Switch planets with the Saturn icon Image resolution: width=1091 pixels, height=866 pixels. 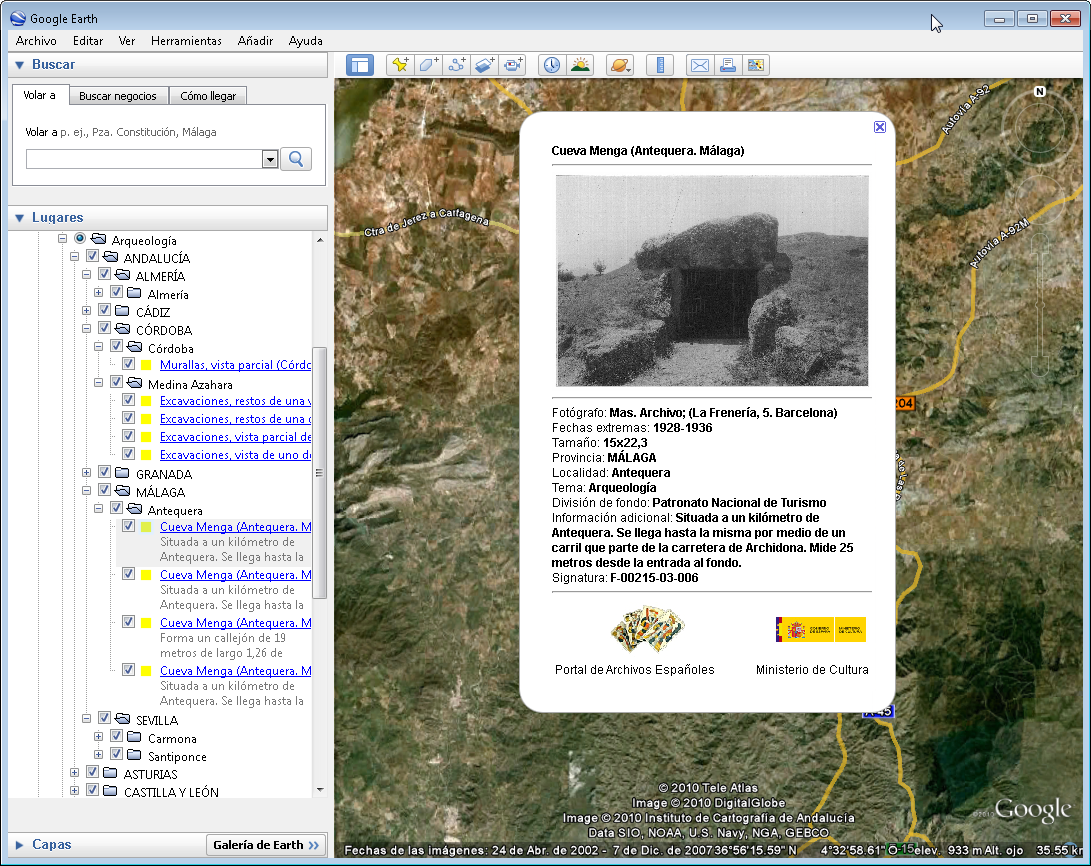pos(619,65)
